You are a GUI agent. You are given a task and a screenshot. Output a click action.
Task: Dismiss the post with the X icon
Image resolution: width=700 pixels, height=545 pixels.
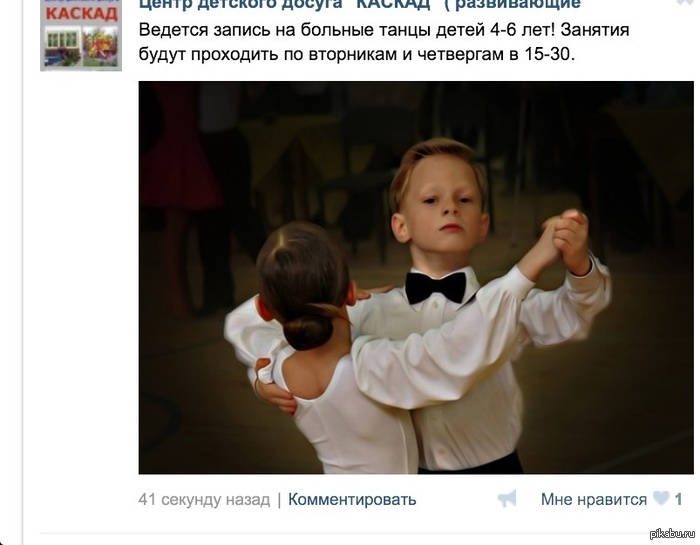pyautogui.click(x=684, y=2)
